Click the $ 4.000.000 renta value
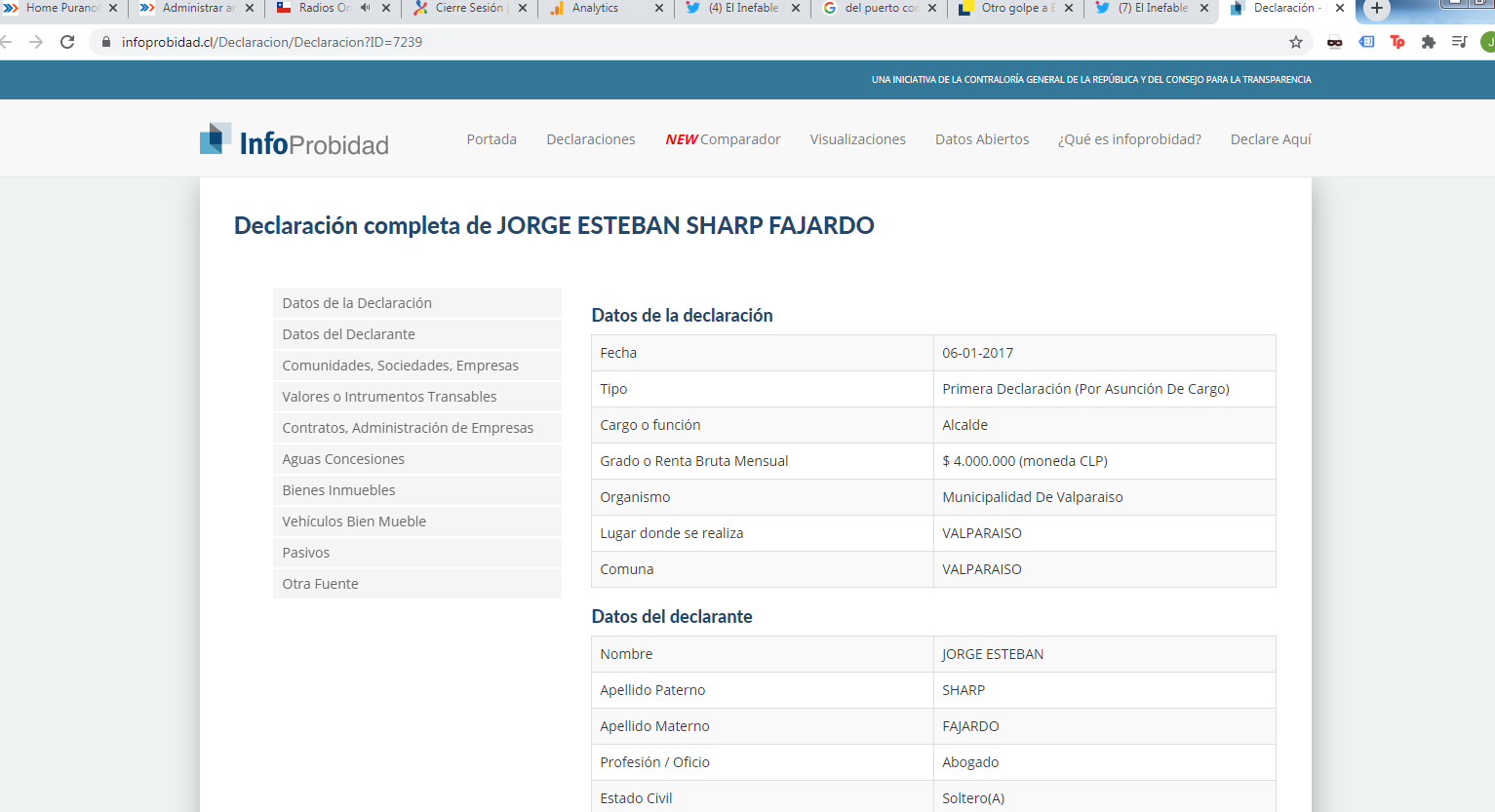Viewport: 1495px width, 812px height. point(1025,461)
